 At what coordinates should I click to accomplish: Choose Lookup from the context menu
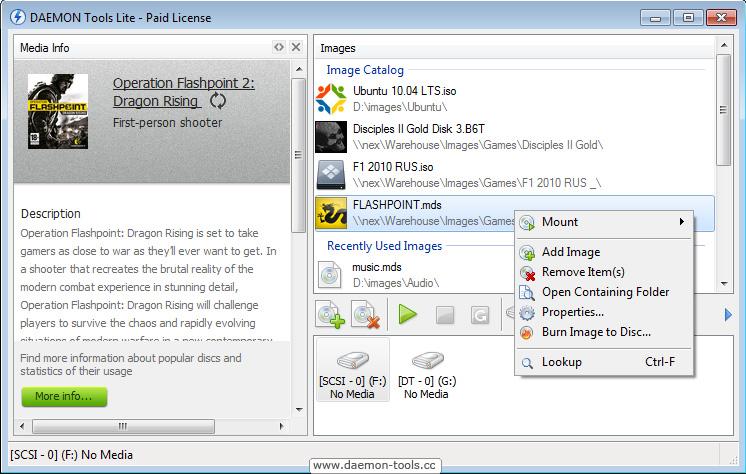(x=604, y=362)
